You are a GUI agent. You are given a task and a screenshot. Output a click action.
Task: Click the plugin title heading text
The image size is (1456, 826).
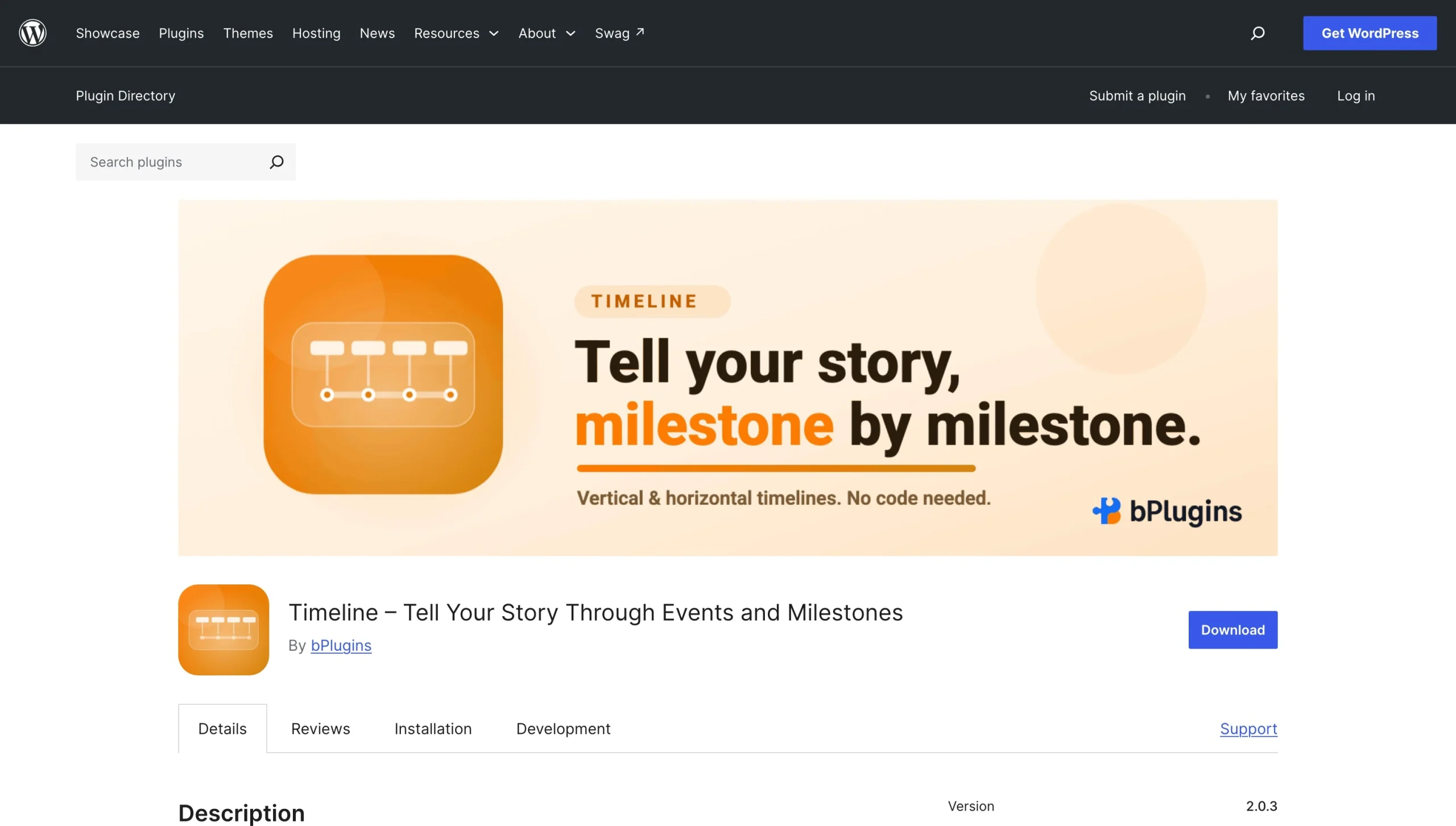(x=595, y=612)
